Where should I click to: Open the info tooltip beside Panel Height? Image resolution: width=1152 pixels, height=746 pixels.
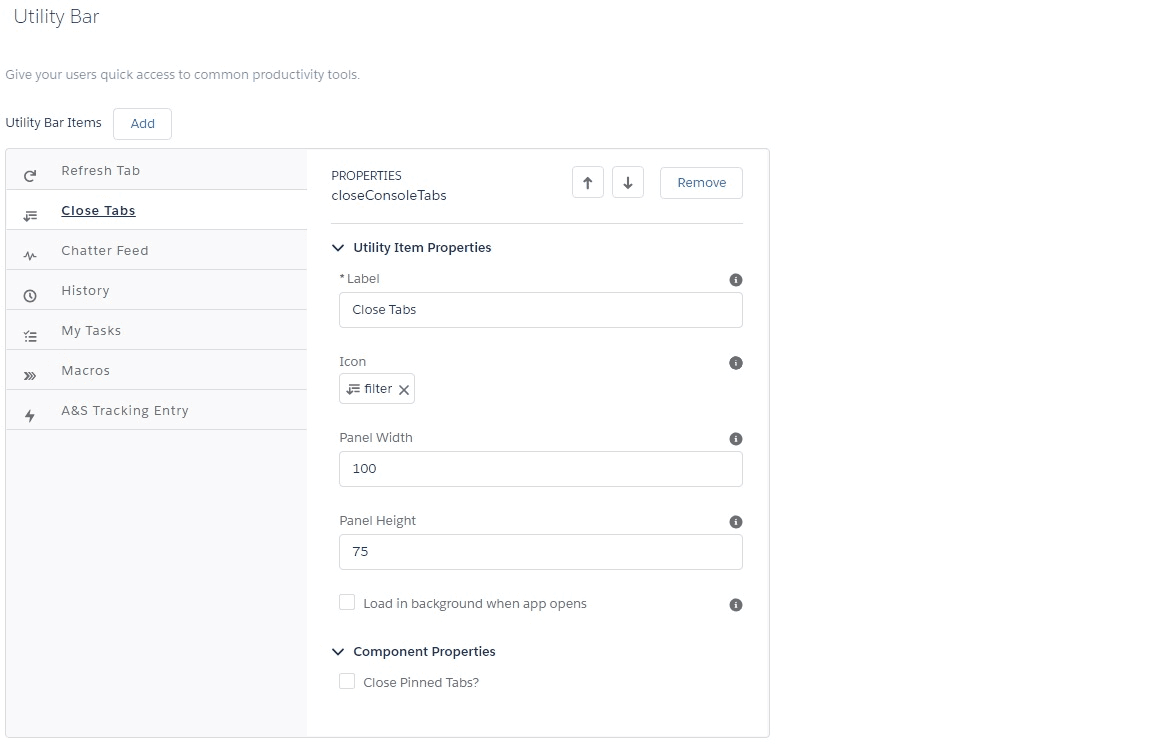pos(735,522)
